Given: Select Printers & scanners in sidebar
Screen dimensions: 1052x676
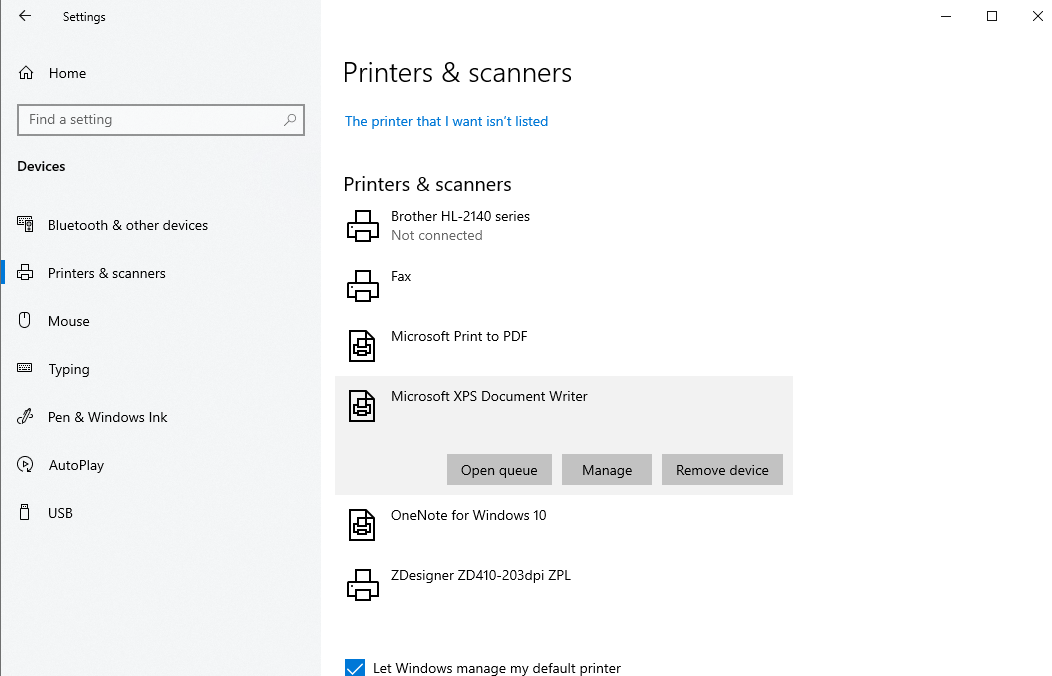Looking at the screenshot, I should (x=107, y=273).
